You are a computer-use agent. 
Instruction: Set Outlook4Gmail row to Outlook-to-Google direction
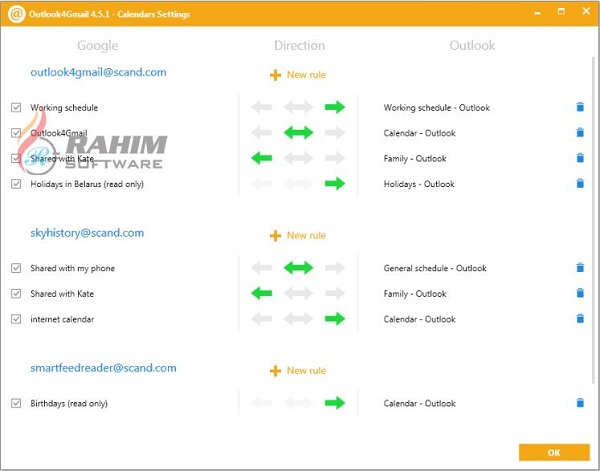[262, 133]
